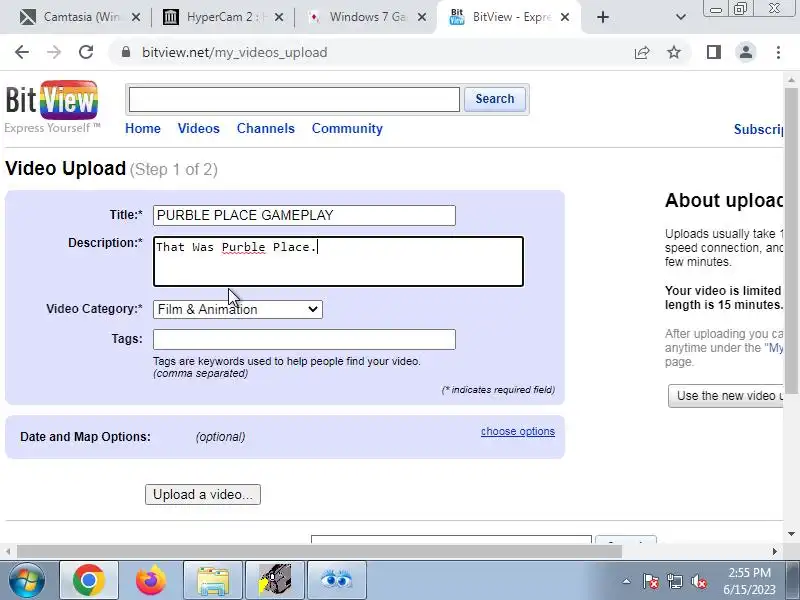Open the Videos section
800x600 pixels.
coord(198,129)
